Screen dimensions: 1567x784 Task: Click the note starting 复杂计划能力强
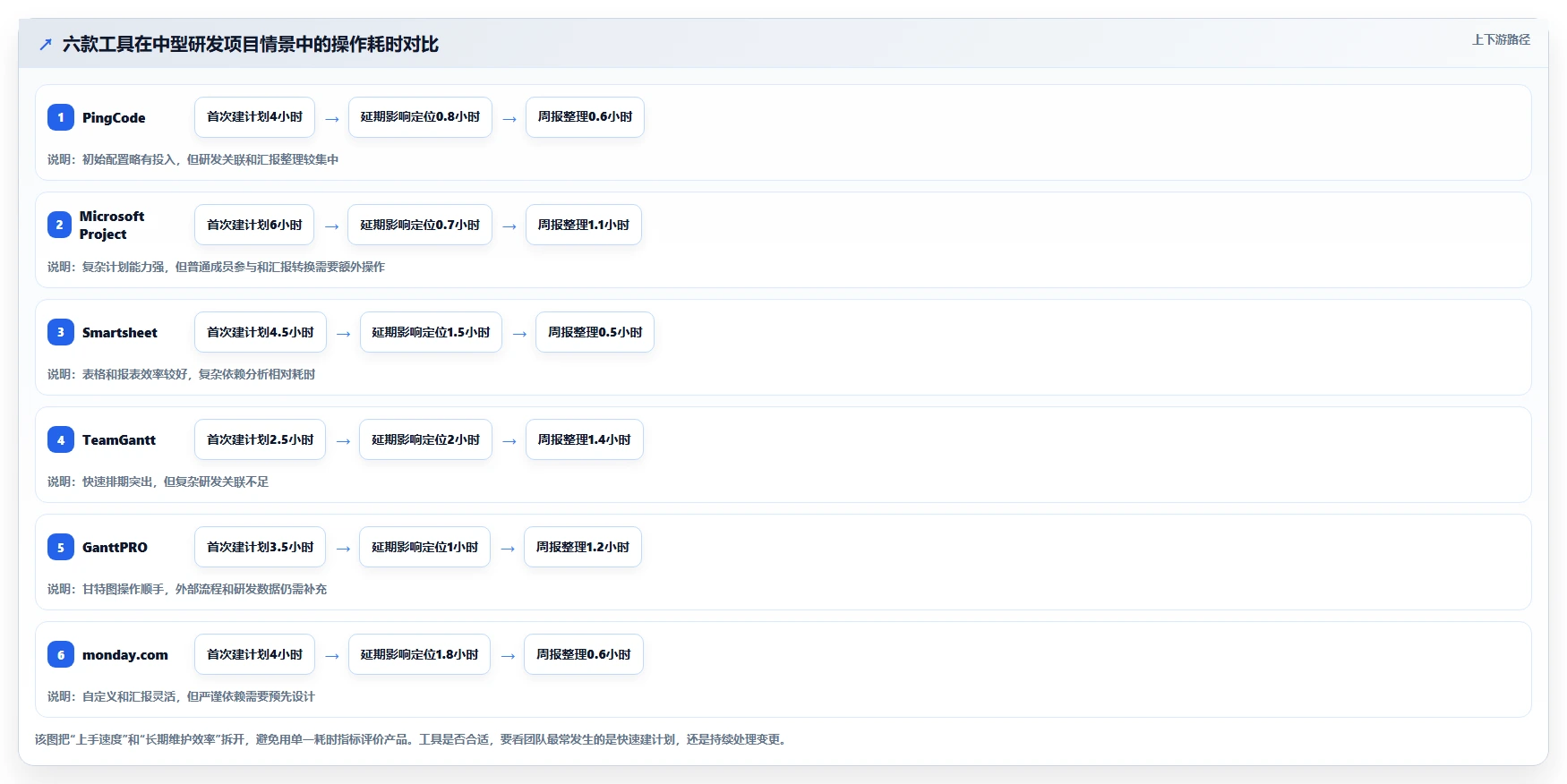point(217,267)
